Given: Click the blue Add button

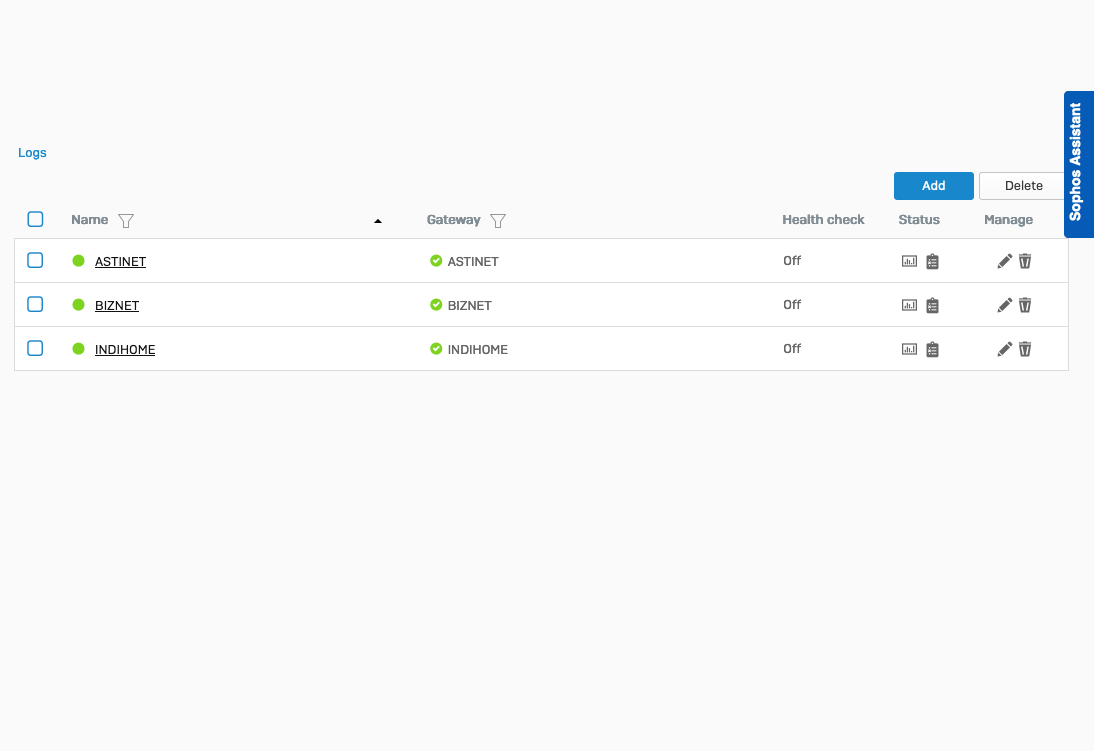Looking at the screenshot, I should click(x=934, y=186).
